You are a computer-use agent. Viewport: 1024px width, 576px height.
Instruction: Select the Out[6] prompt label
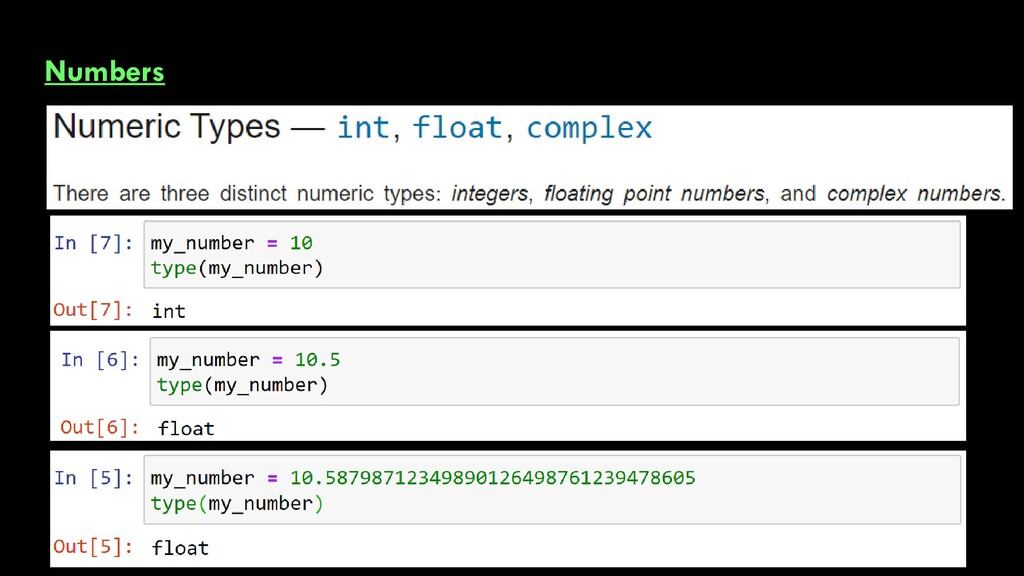(x=100, y=427)
